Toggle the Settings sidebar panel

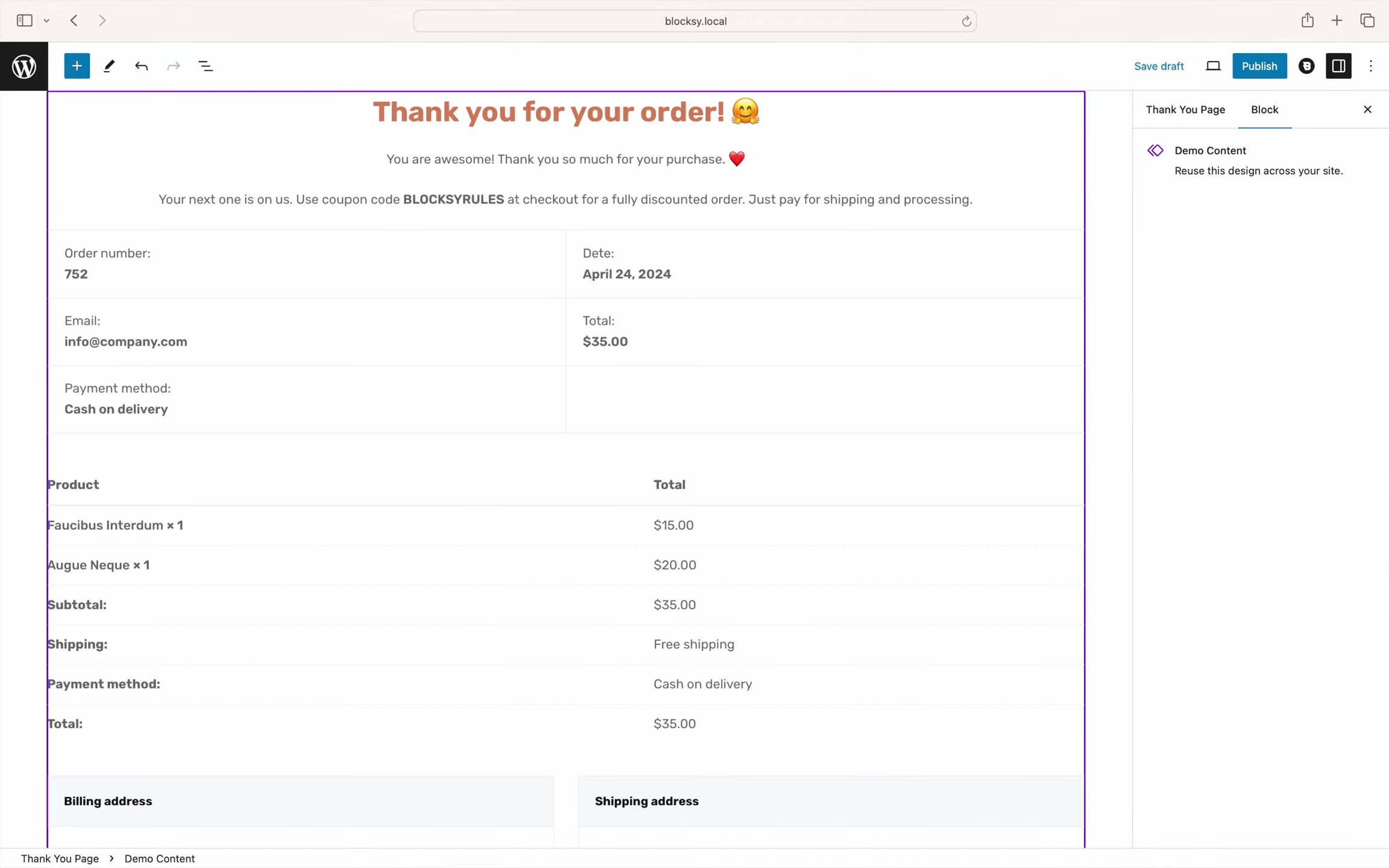point(1338,66)
